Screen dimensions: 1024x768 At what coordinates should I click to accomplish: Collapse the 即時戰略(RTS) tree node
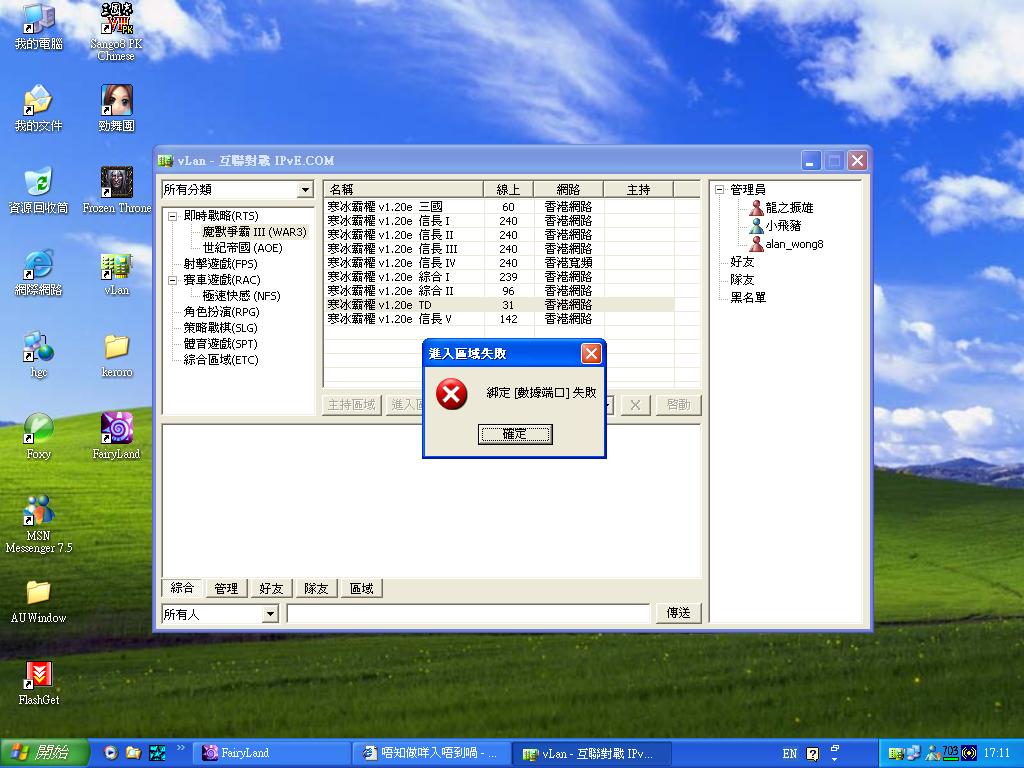tap(172, 216)
